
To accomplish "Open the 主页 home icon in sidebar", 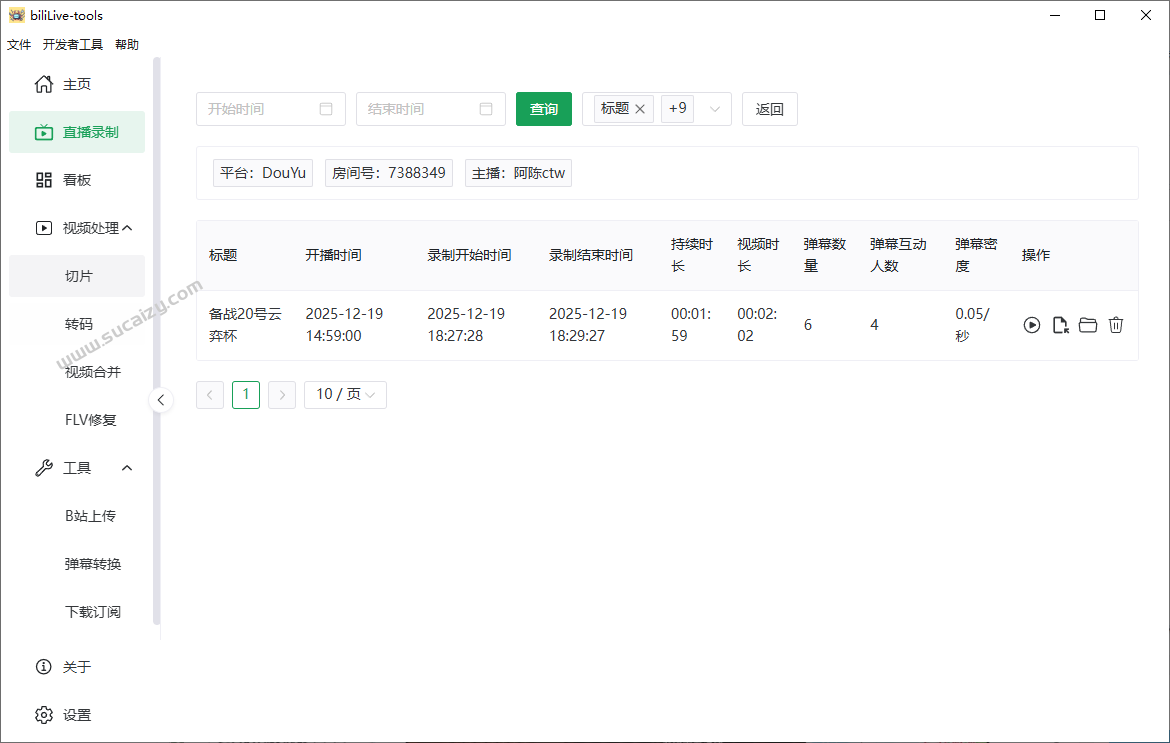I will click(44, 84).
